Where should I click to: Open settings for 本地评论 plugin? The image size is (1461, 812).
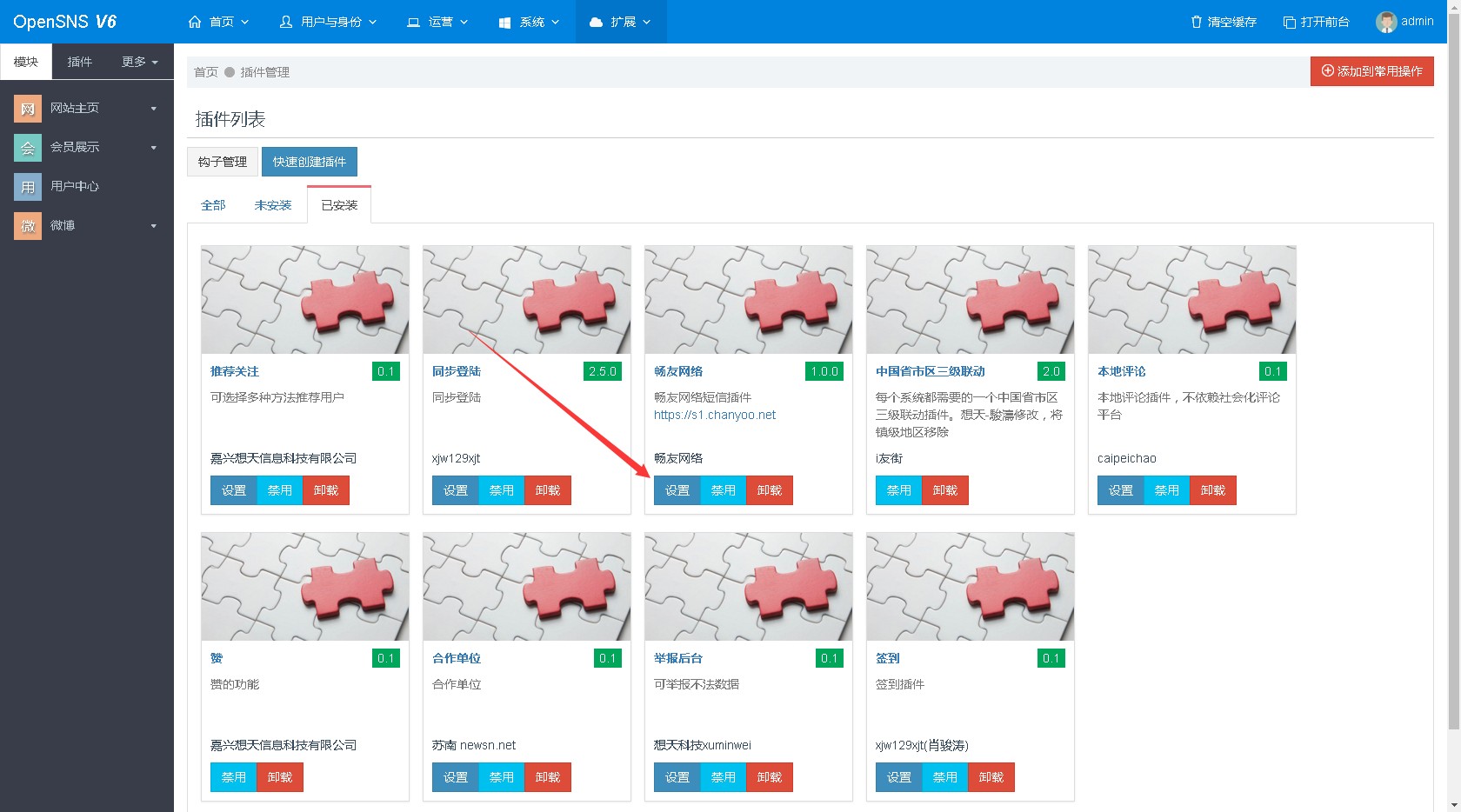(1121, 490)
